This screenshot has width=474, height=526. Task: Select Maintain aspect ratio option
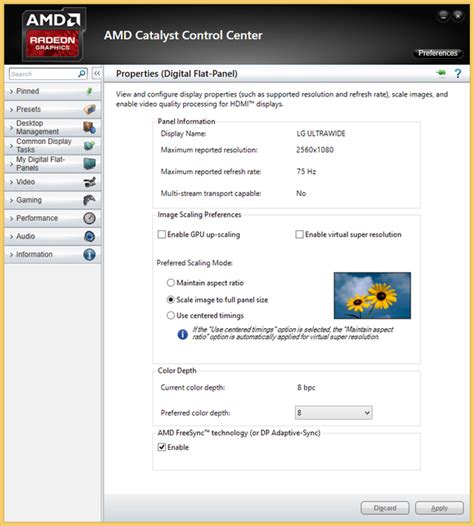[x=171, y=283]
